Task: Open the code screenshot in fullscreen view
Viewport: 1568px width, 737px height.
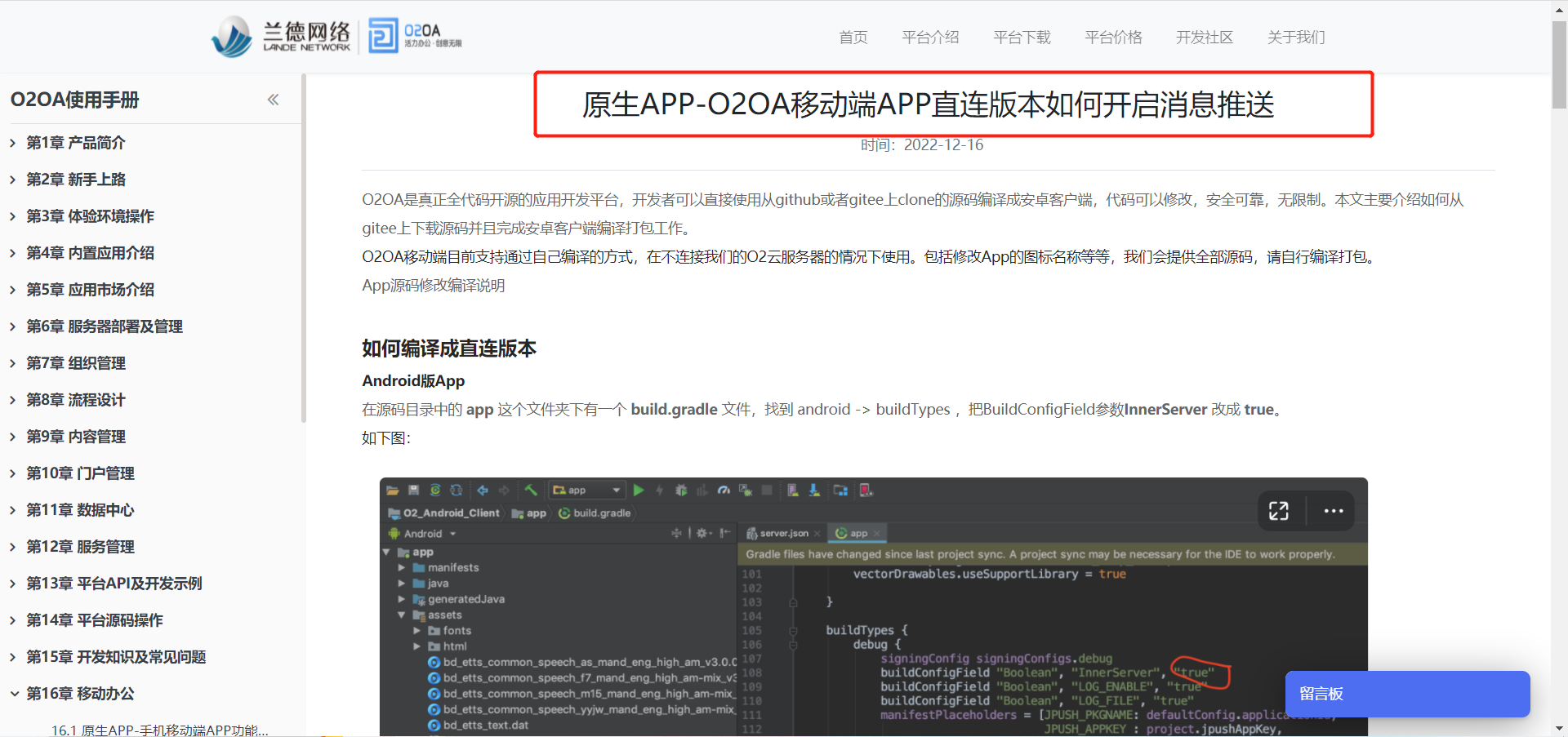Action: pos(1278,511)
